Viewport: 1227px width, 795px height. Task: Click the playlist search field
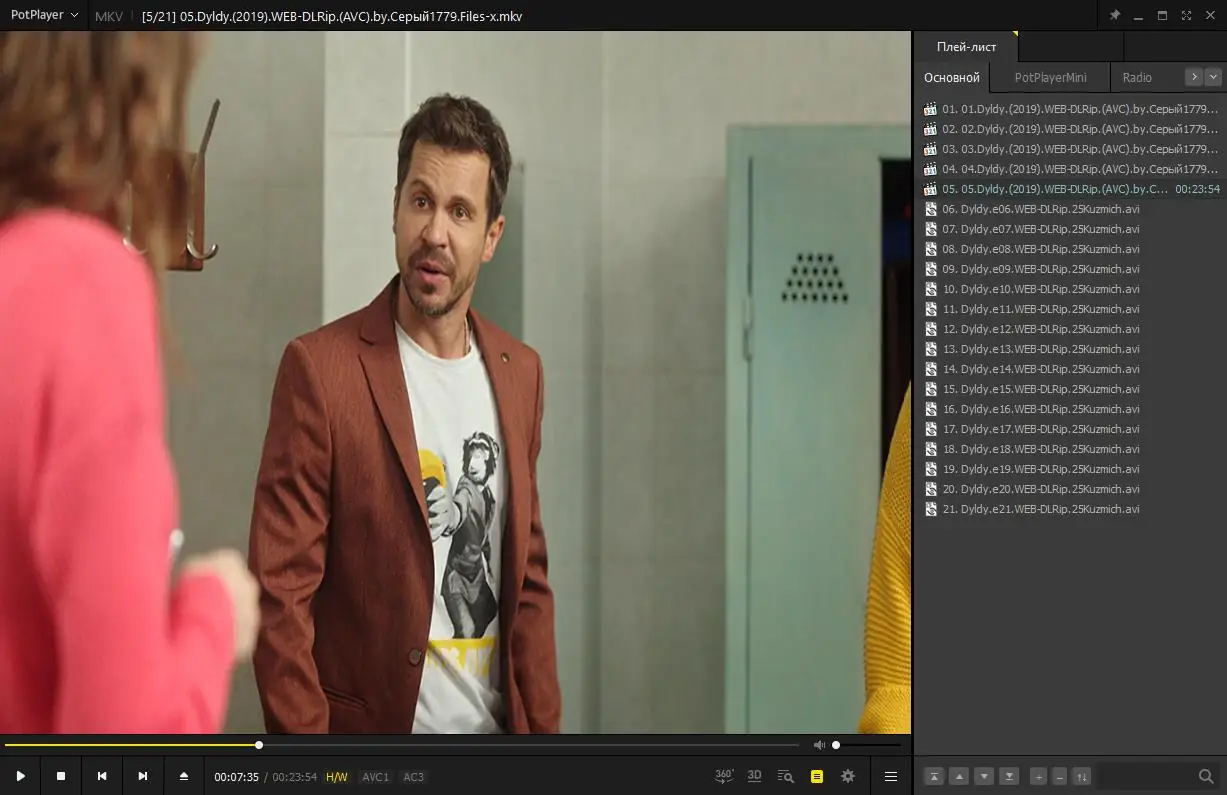[1150, 776]
